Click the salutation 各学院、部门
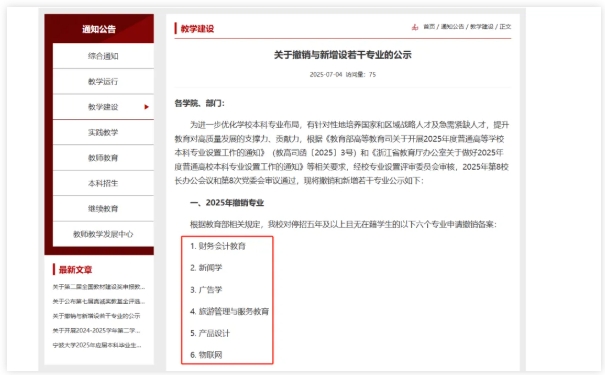 199,103
